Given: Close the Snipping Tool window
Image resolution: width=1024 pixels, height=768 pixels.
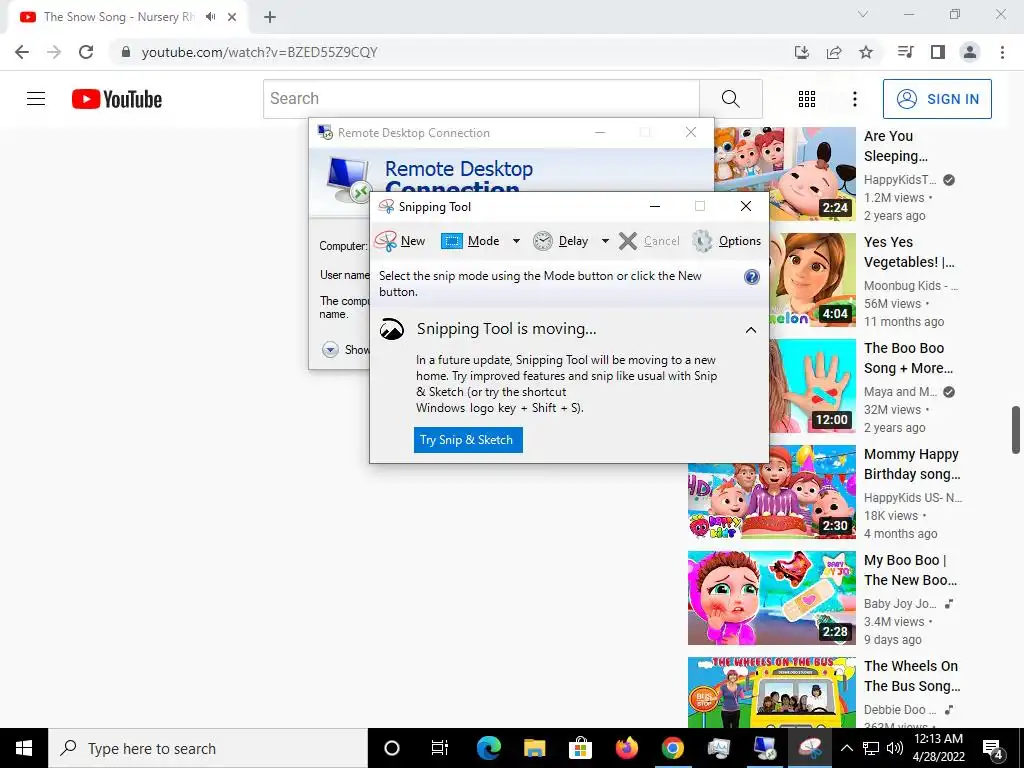Looking at the screenshot, I should point(746,206).
